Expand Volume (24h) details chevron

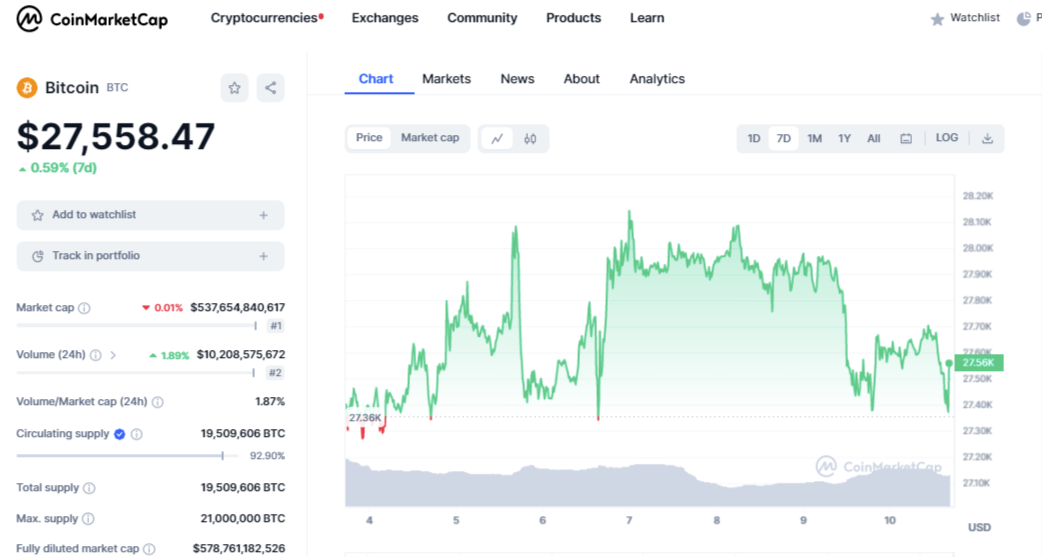pos(114,356)
